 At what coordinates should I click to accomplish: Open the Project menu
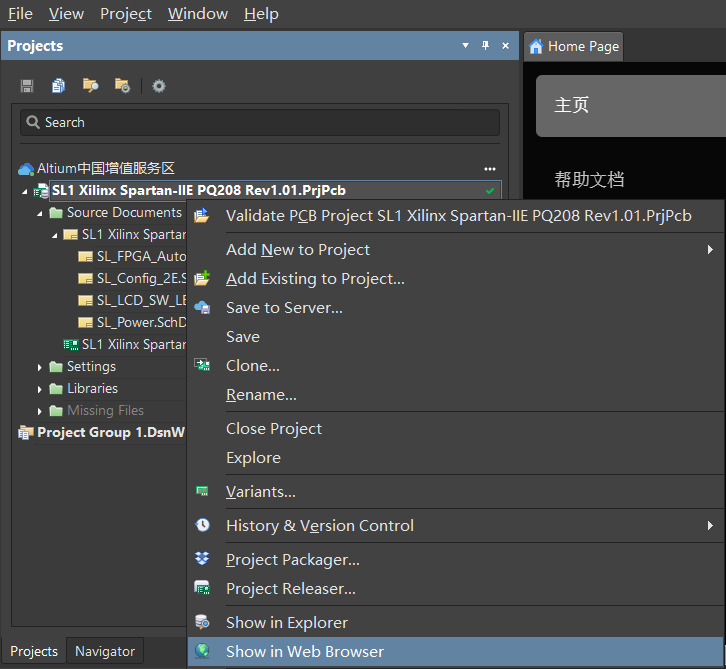(126, 14)
